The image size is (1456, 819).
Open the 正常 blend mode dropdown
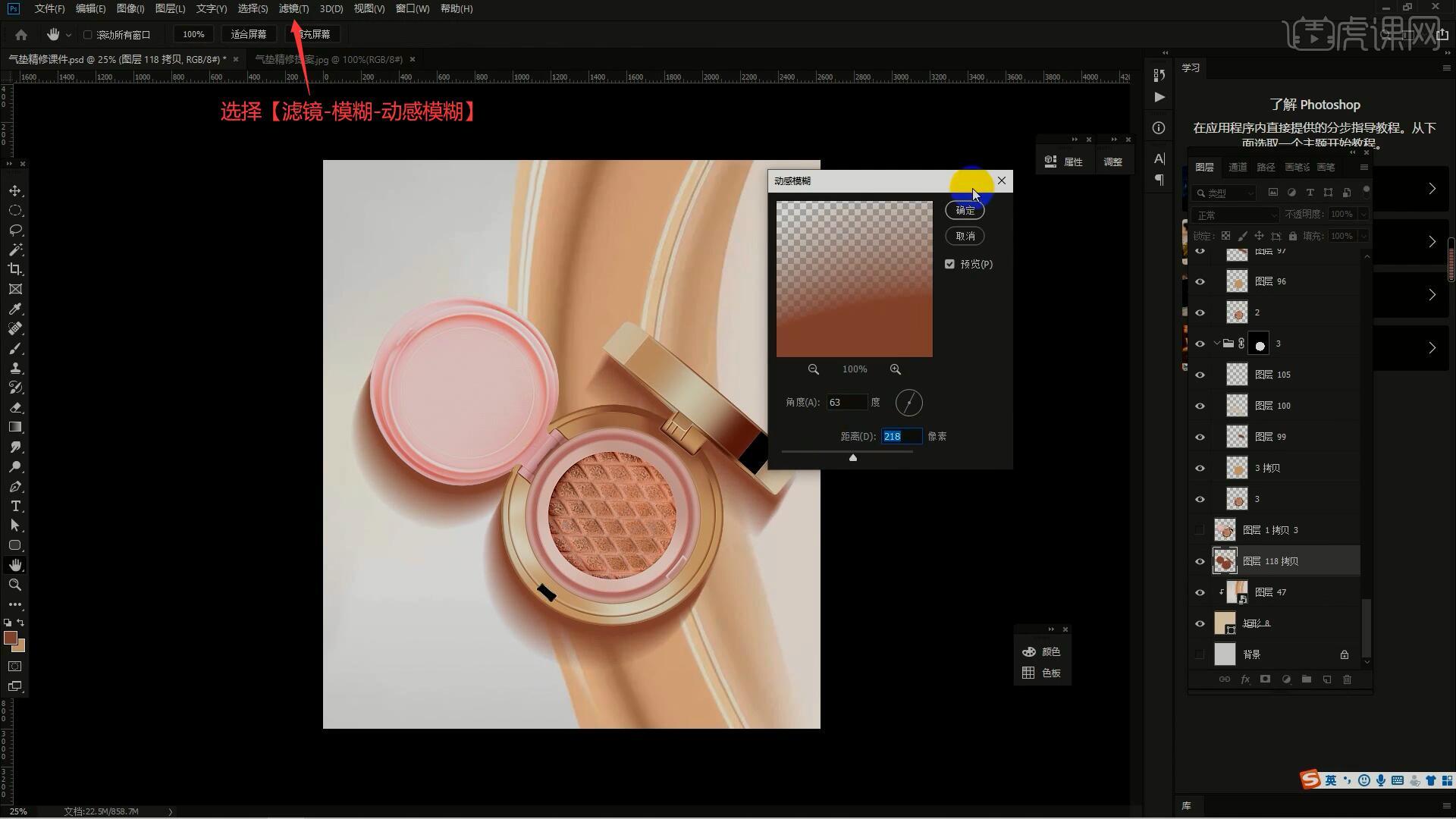pos(1236,215)
